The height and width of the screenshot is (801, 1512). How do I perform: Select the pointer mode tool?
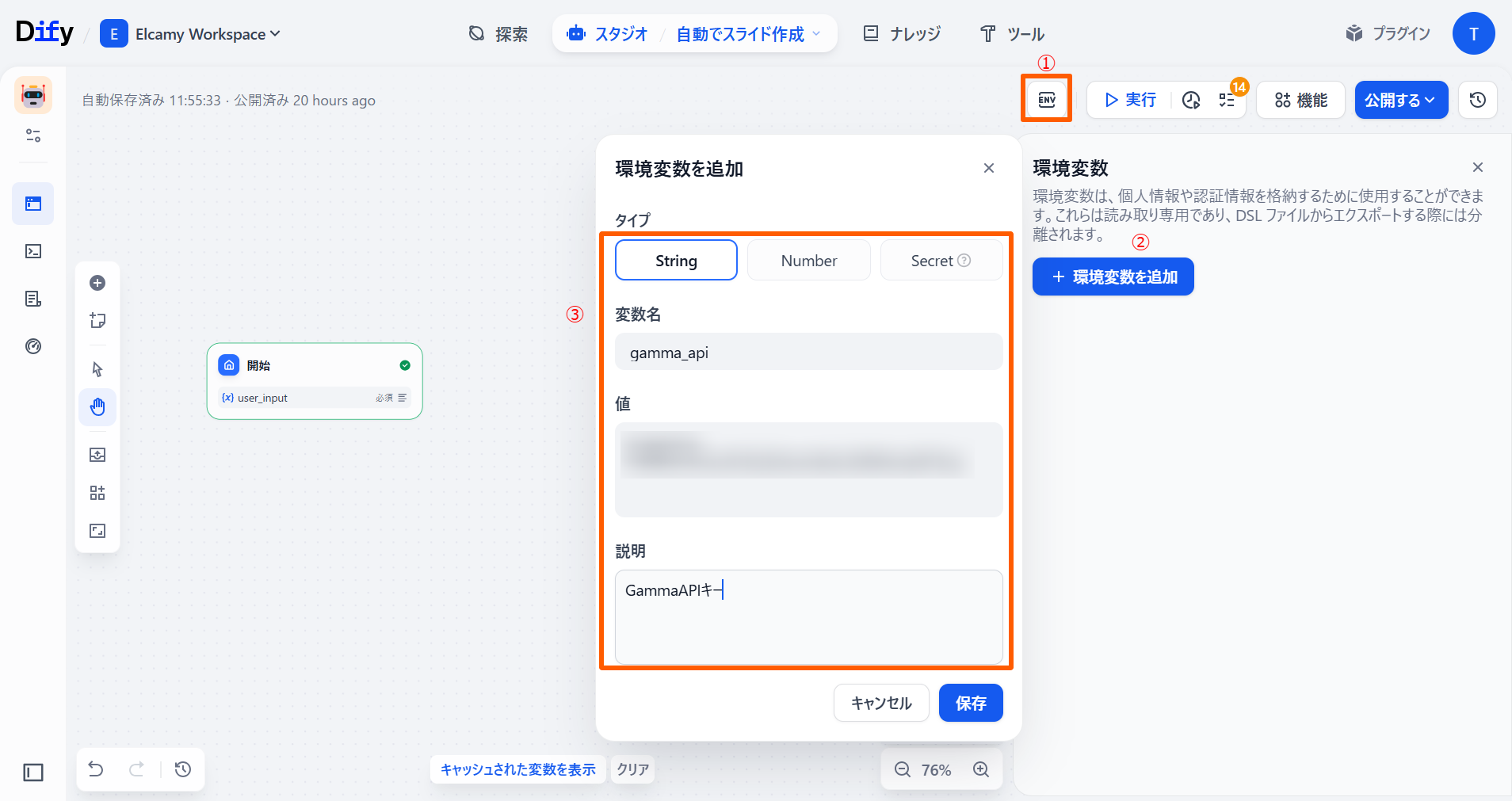[x=97, y=369]
